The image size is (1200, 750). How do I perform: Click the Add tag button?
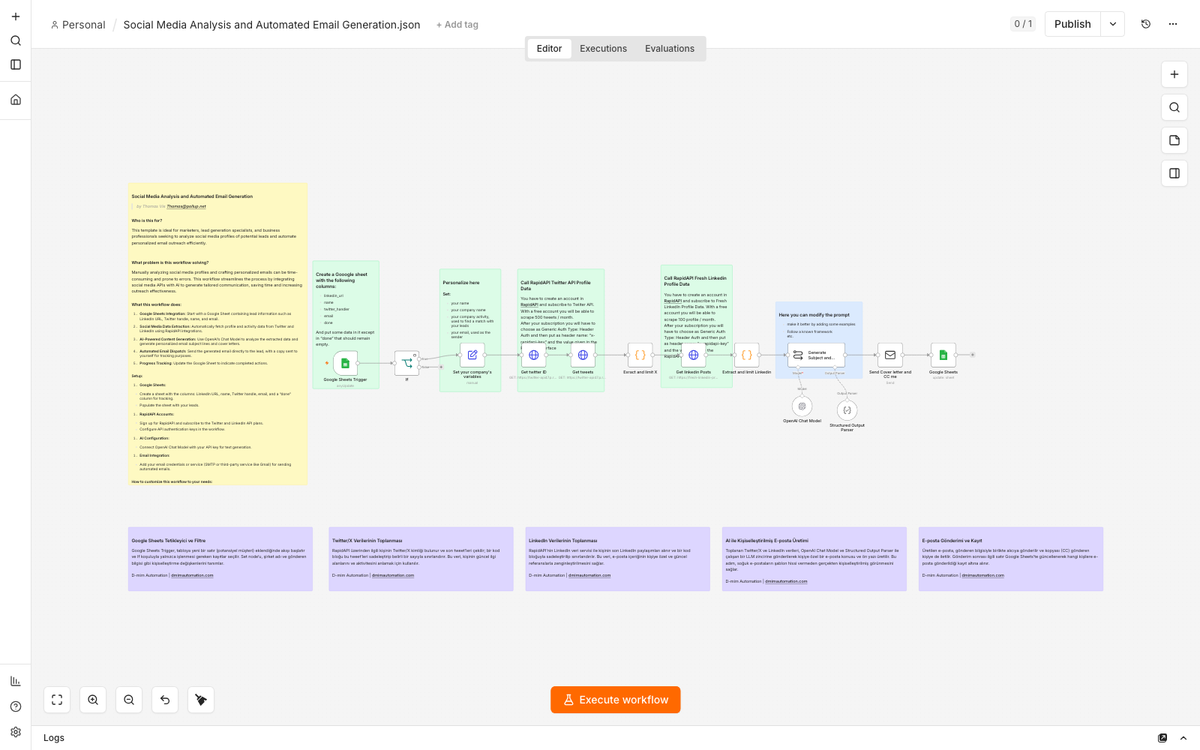457,24
